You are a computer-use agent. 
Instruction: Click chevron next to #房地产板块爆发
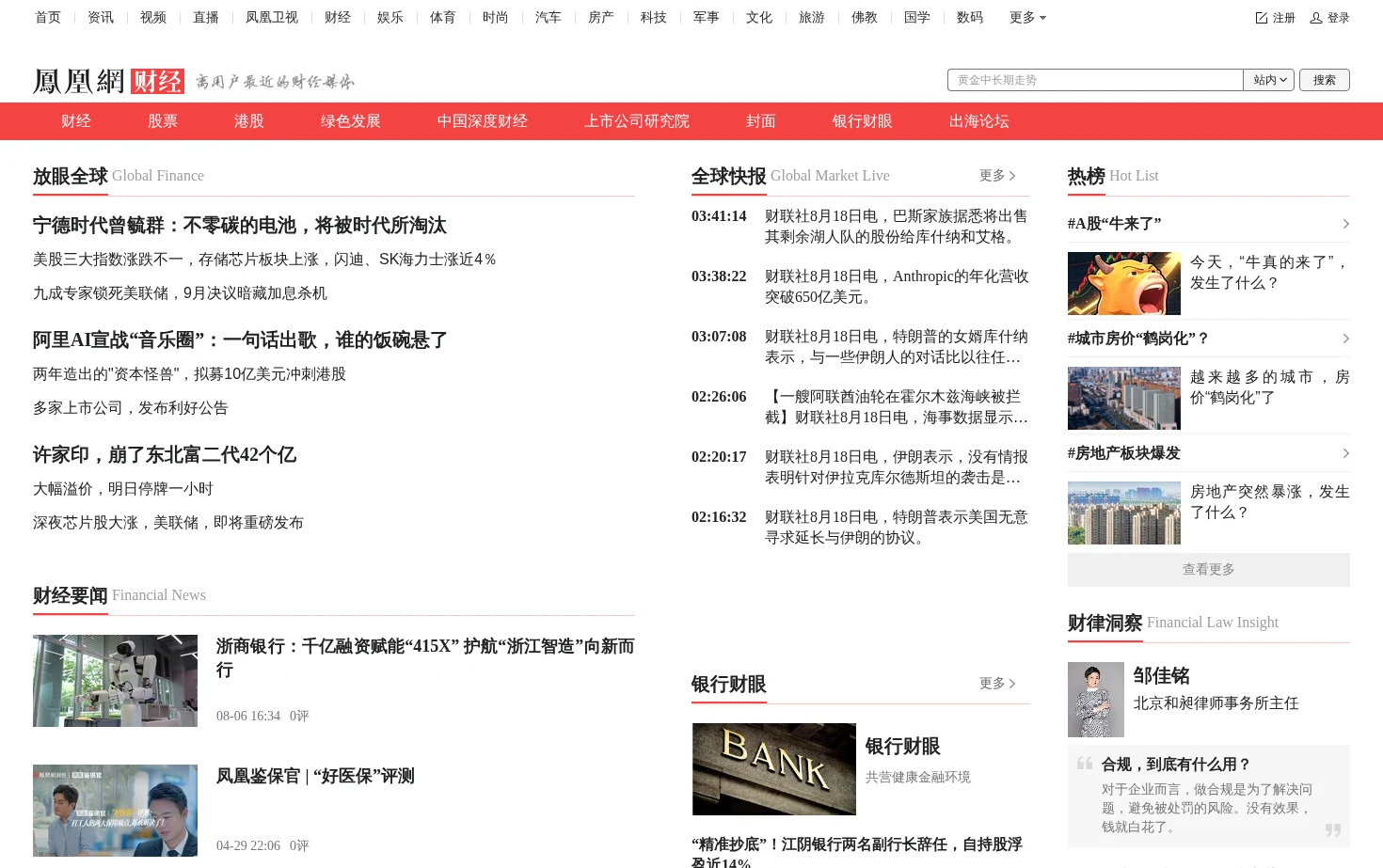click(1345, 453)
